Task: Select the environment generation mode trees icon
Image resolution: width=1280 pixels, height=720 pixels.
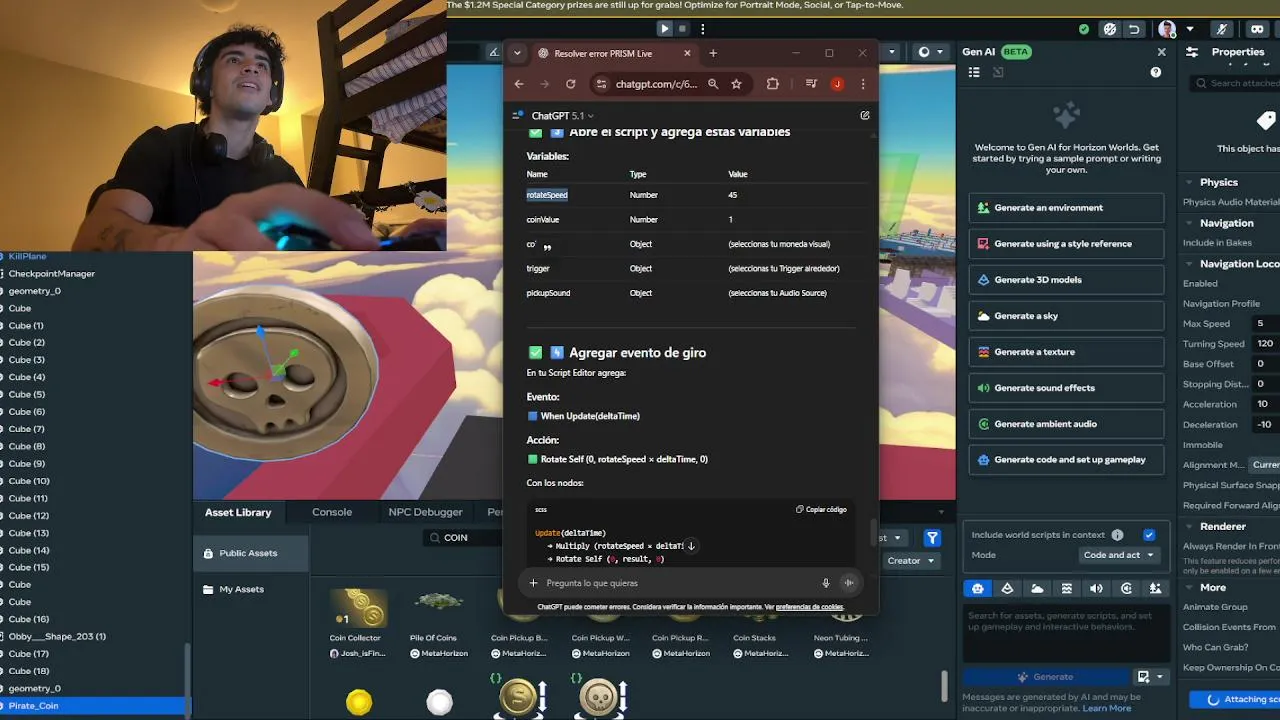Action: [x=1156, y=589]
